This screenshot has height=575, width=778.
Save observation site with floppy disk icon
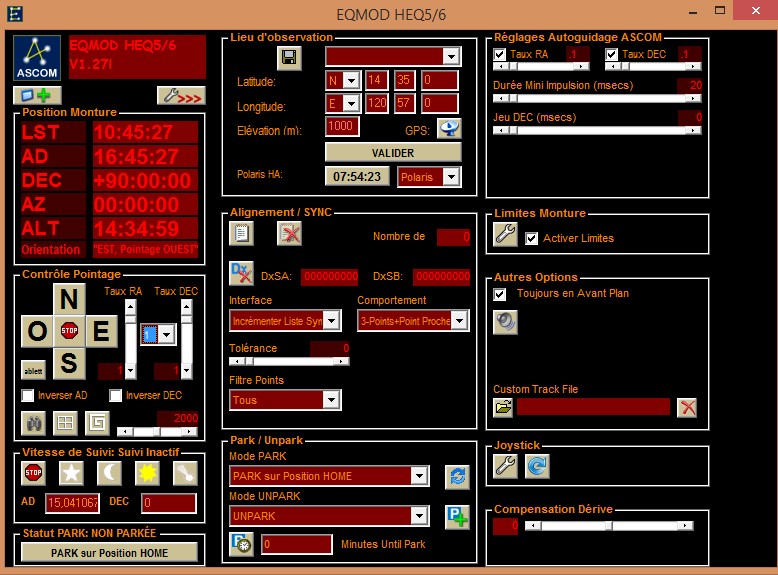tap(289, 58)
